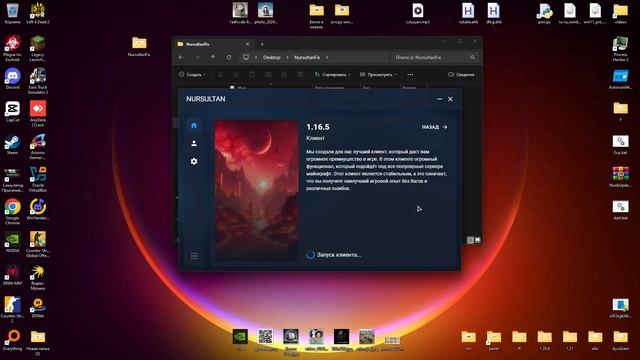The width and height of the screenshot is (640, 360).
Task: Click NursultanFix breadcrumb in address bar
Action: tap(307, 58)
